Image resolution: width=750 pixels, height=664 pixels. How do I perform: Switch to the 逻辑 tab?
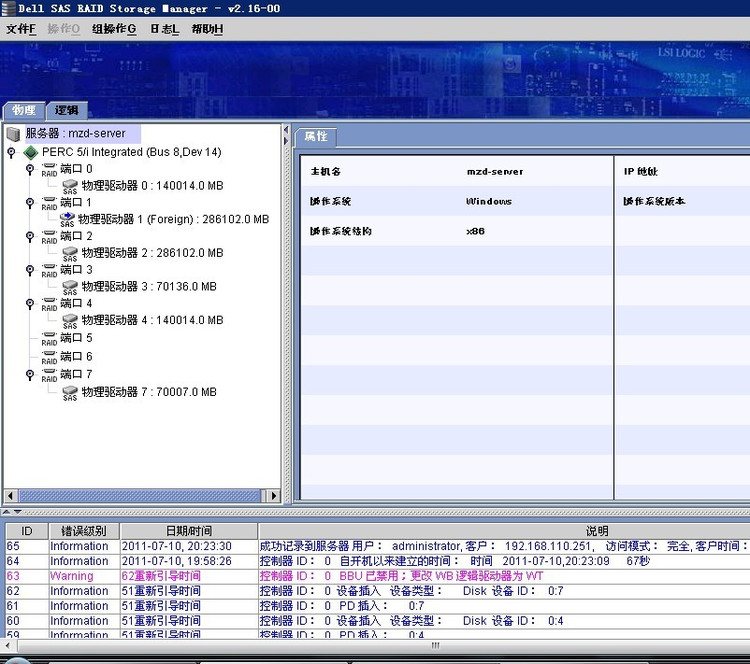click(x=66, y=111)
